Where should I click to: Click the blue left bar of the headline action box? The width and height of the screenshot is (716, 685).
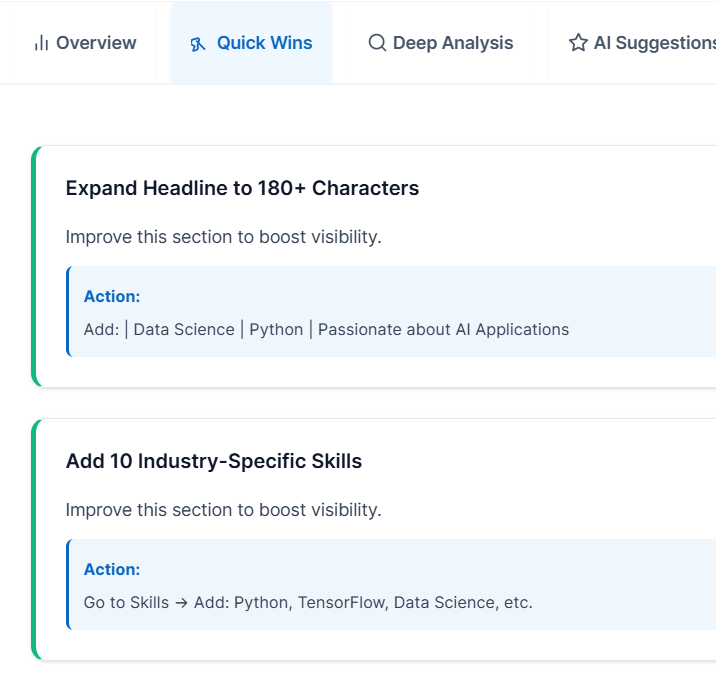point(68,311)
